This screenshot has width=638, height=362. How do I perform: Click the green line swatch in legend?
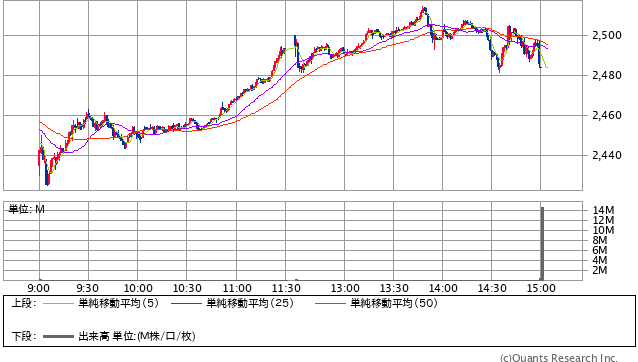tap(58, 303)
